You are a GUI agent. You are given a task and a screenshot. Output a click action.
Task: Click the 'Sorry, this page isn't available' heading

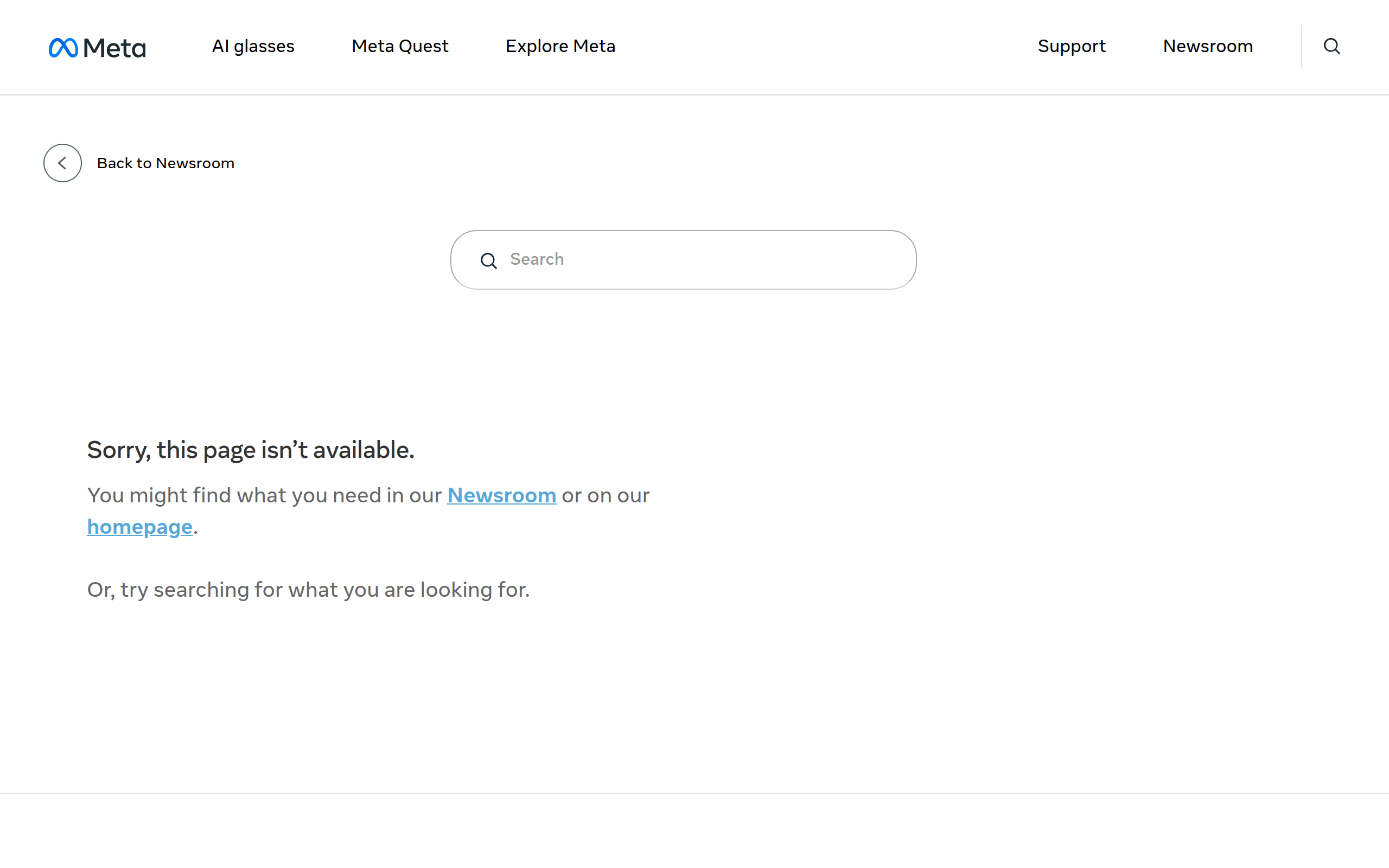[x=250, y=450]
